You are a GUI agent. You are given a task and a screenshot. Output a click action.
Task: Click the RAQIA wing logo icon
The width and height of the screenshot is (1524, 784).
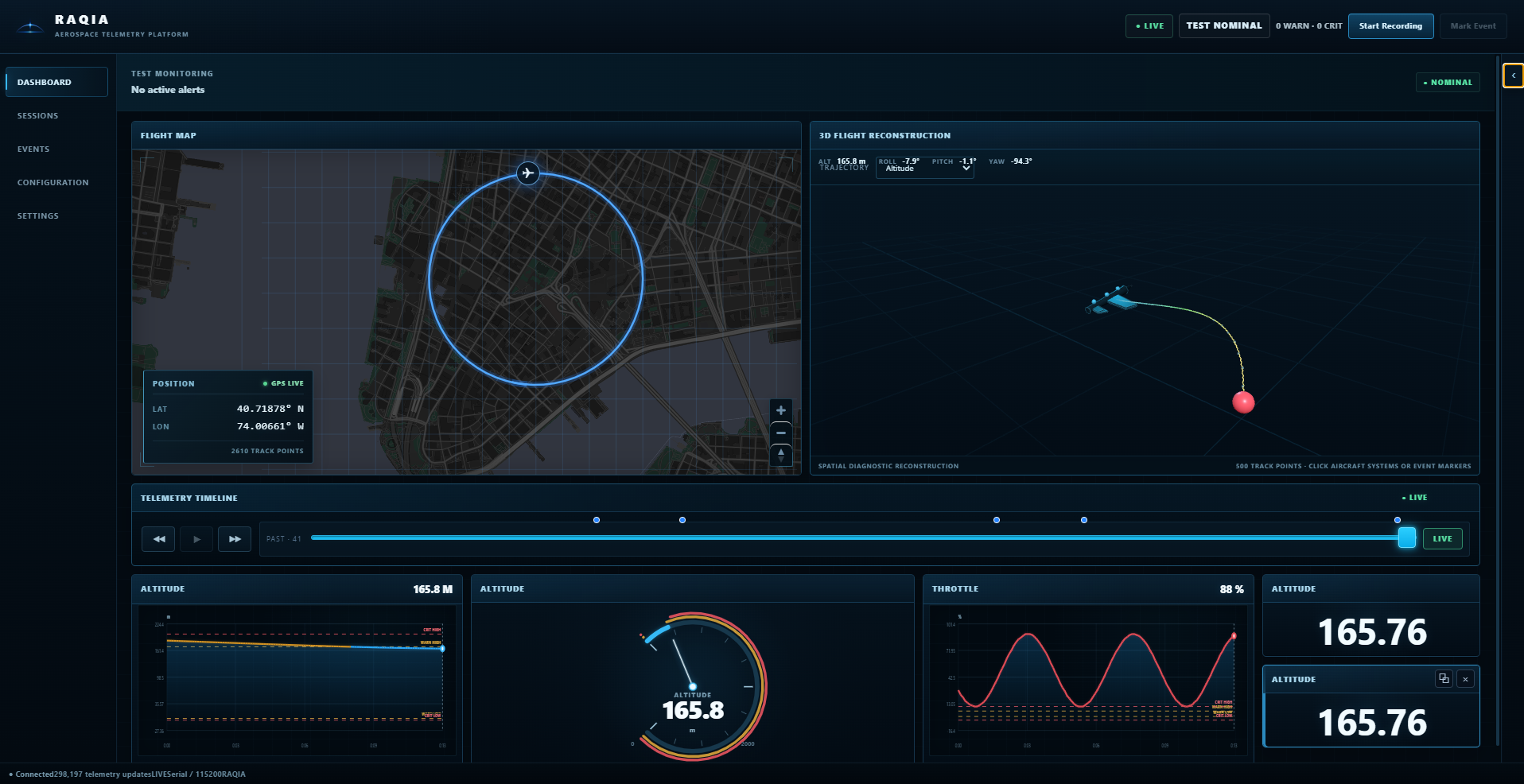[30, 28]
